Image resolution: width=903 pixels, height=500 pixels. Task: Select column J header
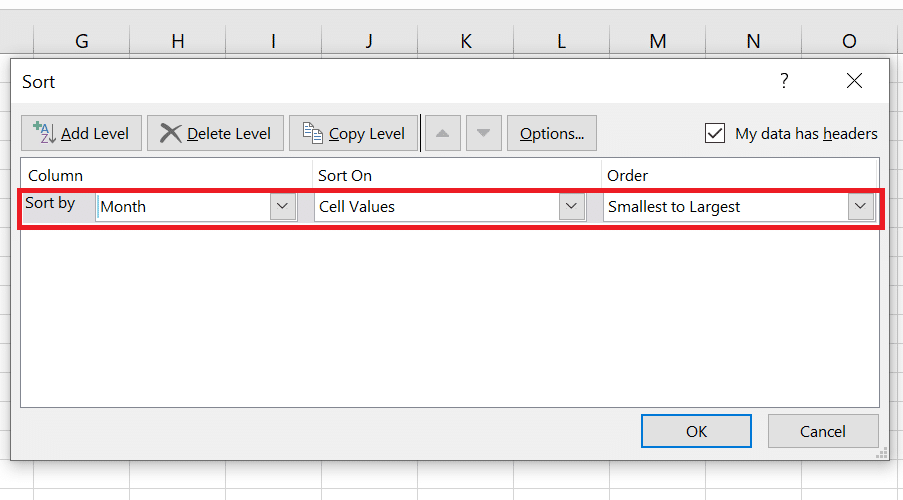click(x=369, y=41)
